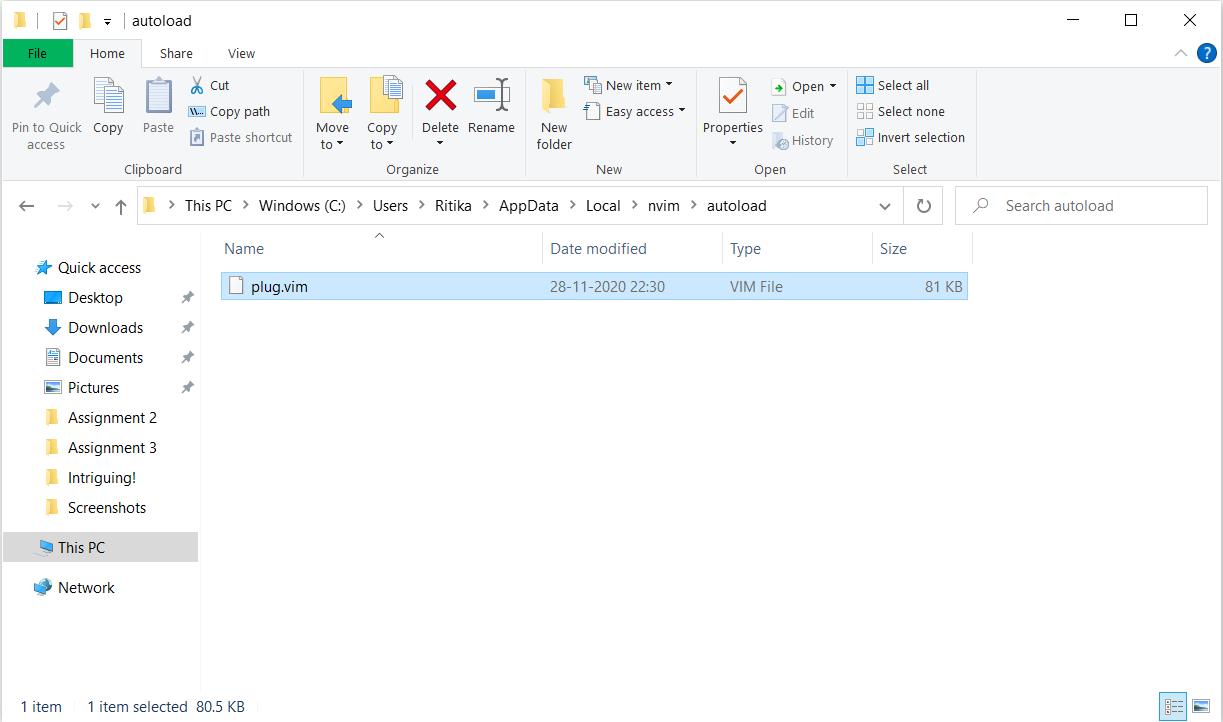Image resolution: width=1223 pixels, height=722 pixels.
Task: Switch to the Share tab
Action: click(176, 53)
